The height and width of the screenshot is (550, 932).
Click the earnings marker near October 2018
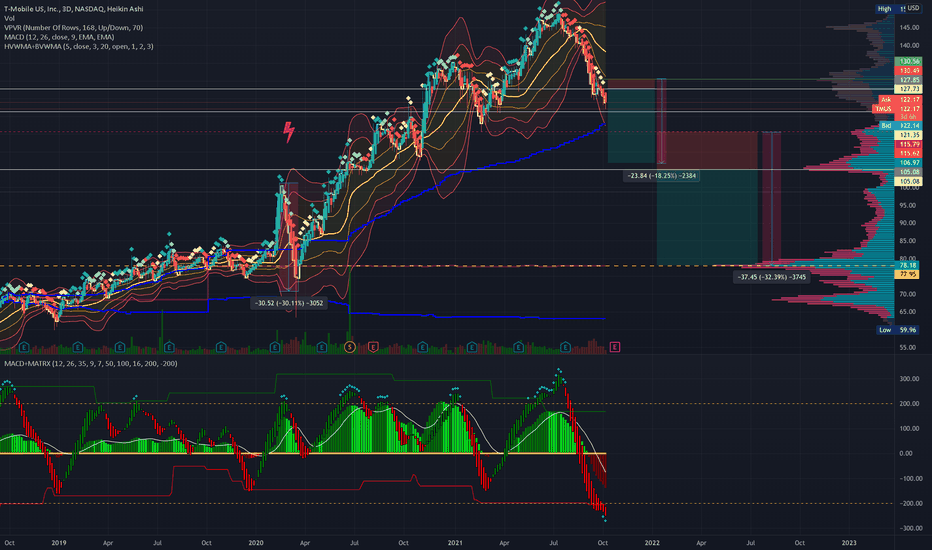click(x=24, y=347)
